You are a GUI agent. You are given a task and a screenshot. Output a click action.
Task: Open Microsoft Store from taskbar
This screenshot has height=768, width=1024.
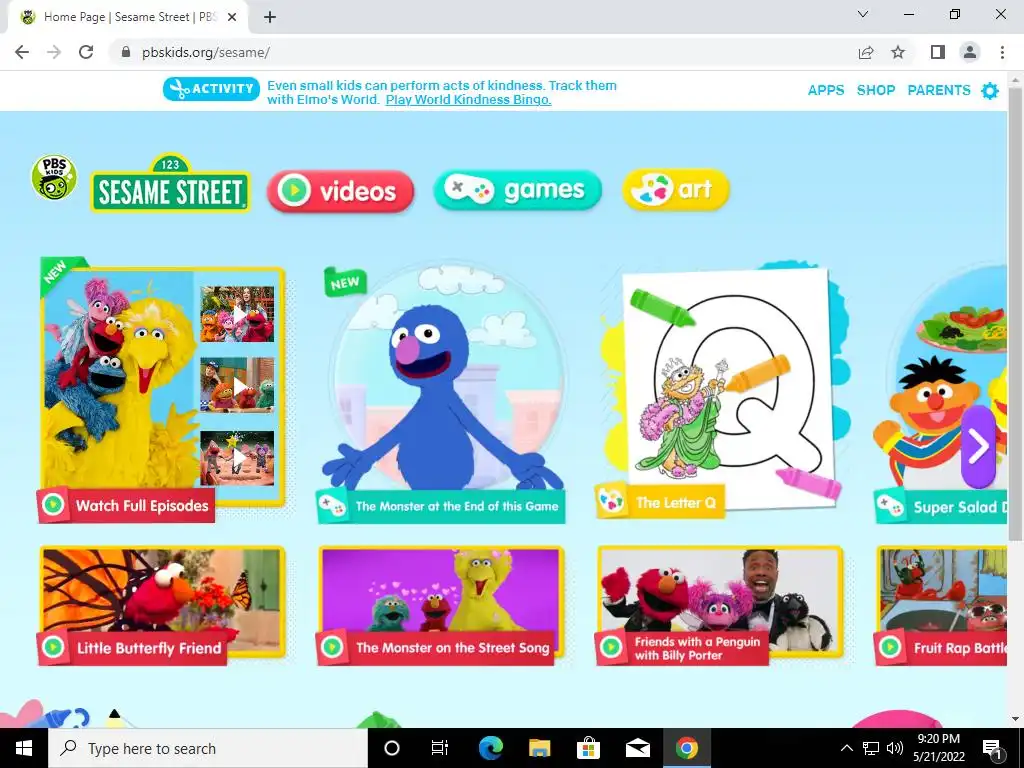(588, 748)
